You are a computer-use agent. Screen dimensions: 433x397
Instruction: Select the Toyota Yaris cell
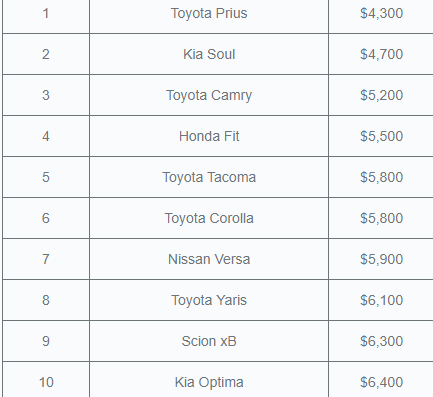pyautogui.click(x=209, y=300)
